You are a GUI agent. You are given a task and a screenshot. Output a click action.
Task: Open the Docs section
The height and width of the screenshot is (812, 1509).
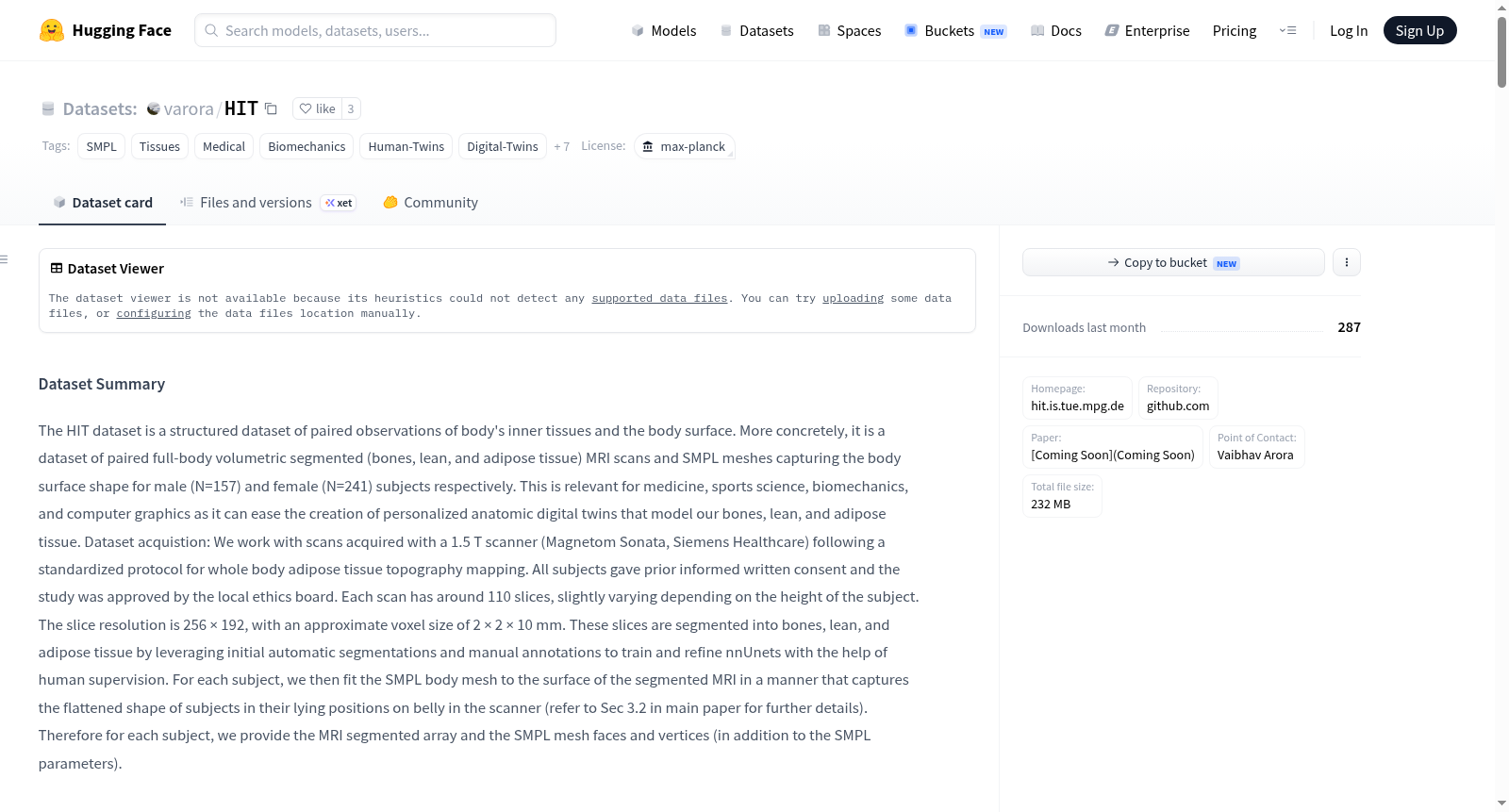tap(1056, 30)
